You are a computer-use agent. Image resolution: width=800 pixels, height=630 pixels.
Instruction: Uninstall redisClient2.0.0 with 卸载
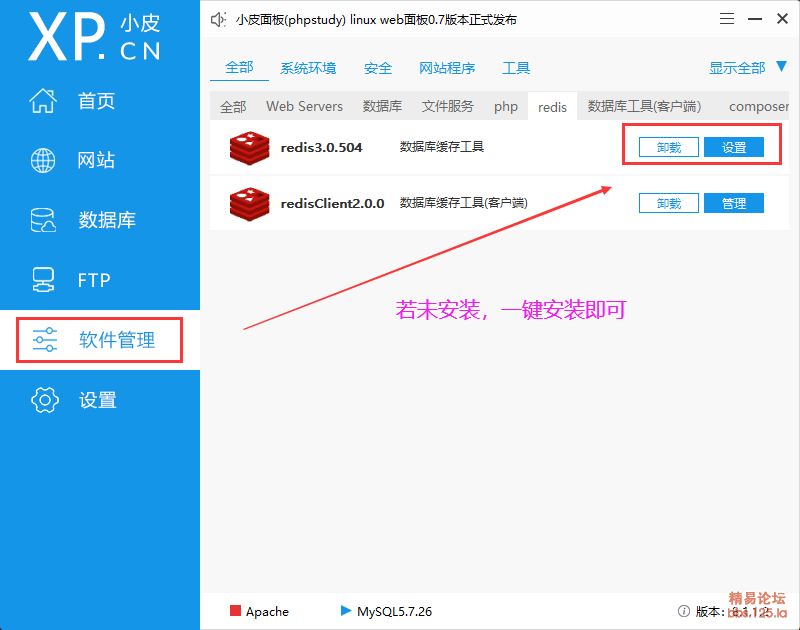pyautogui.click(x=669, y=204)
